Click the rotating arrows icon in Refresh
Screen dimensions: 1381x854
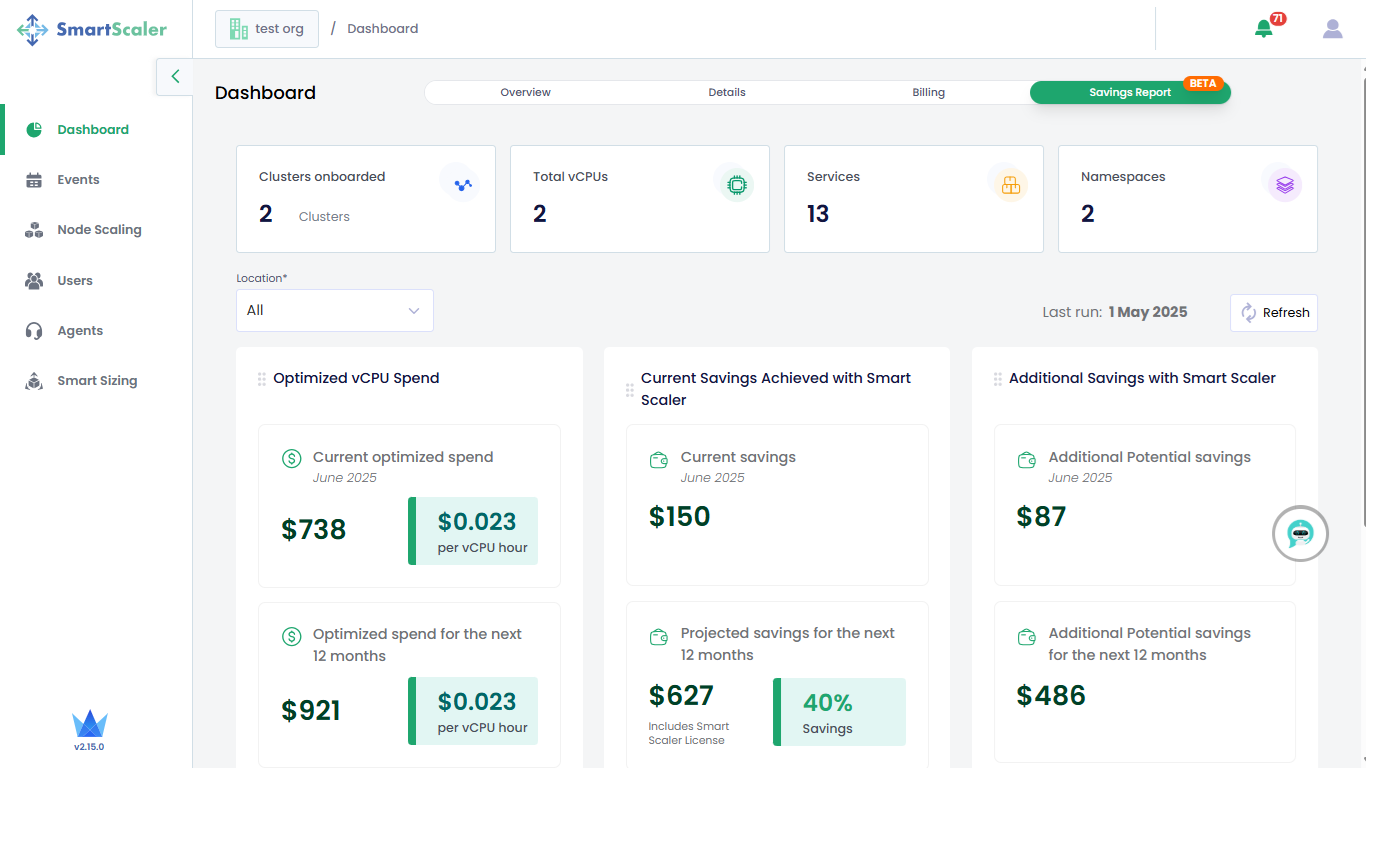tap(1248, 312)
